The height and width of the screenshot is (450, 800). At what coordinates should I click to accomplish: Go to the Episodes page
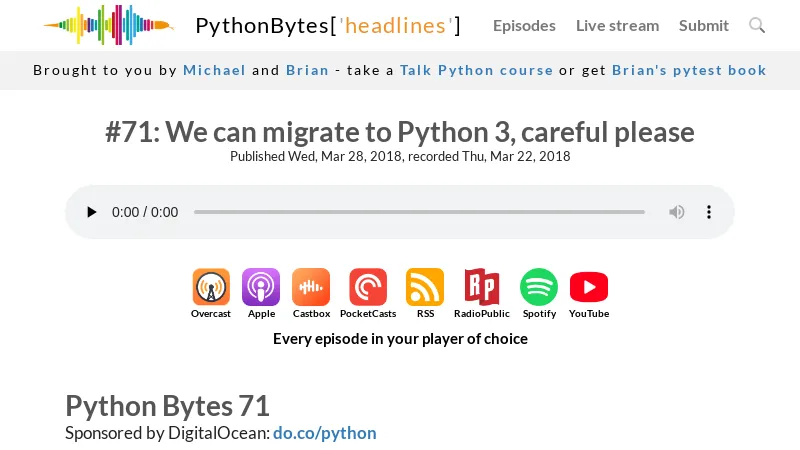[x=524, y=26]
